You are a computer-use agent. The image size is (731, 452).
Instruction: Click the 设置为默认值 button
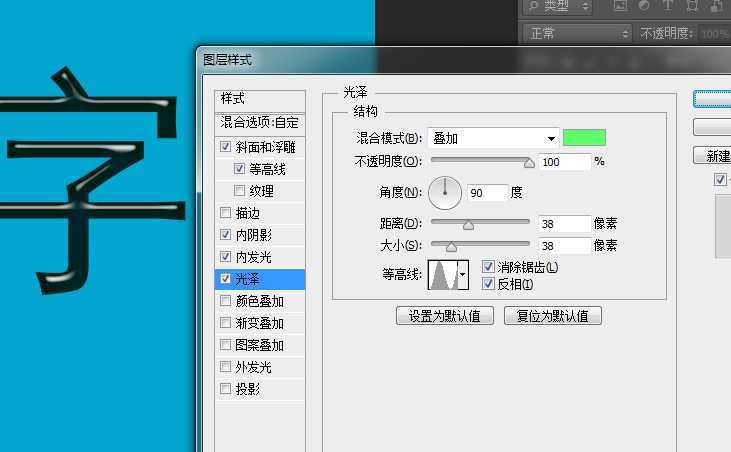[445, 316]
